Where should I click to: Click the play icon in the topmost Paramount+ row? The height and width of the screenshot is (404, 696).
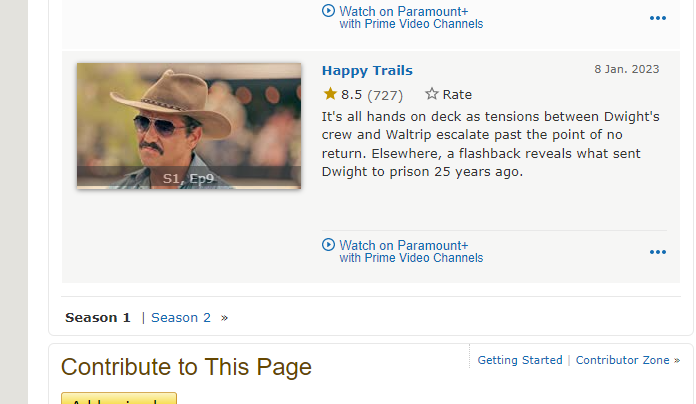coord(329,11)
